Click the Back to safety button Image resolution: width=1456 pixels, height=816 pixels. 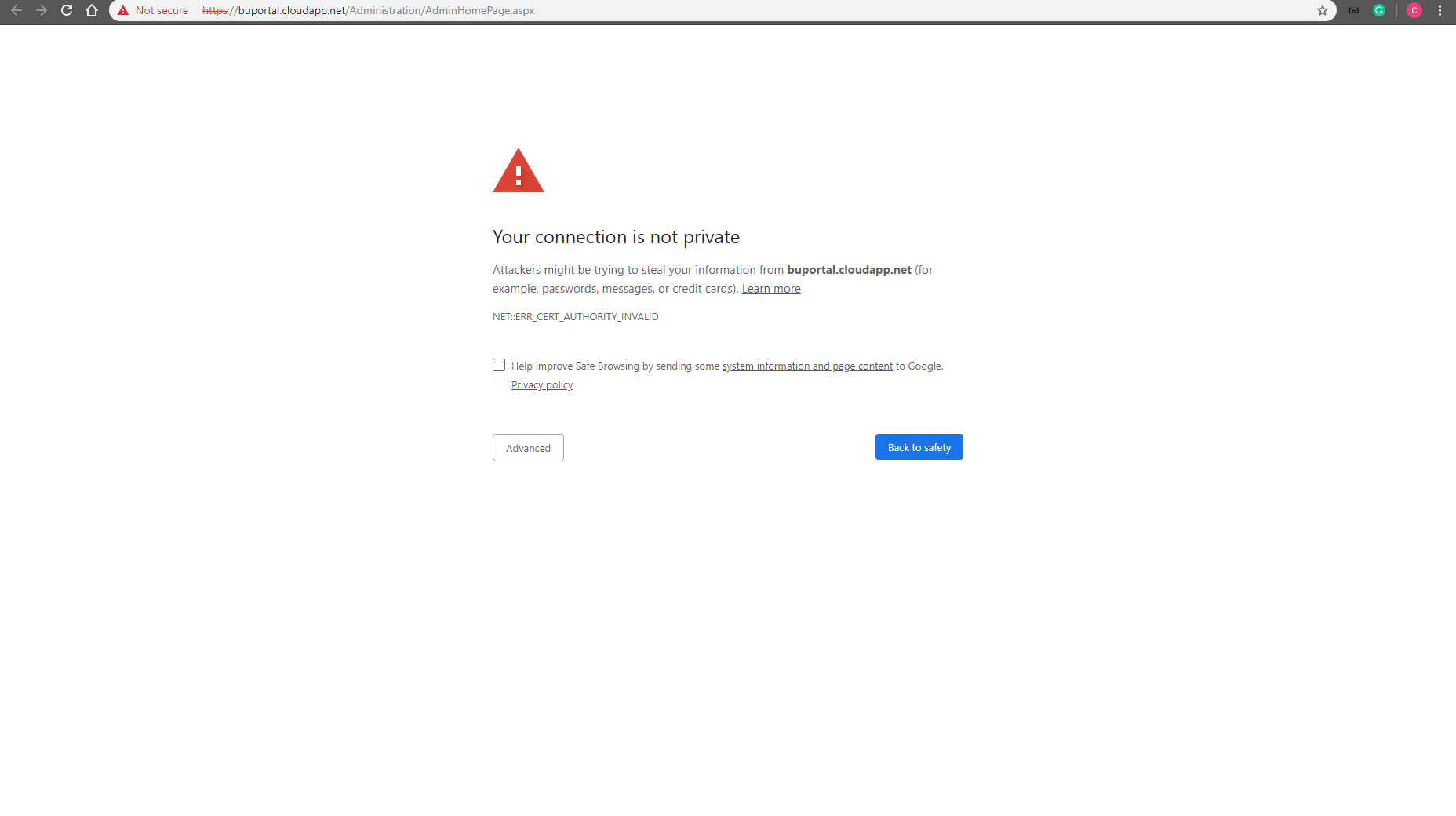[x=919, y=446]
